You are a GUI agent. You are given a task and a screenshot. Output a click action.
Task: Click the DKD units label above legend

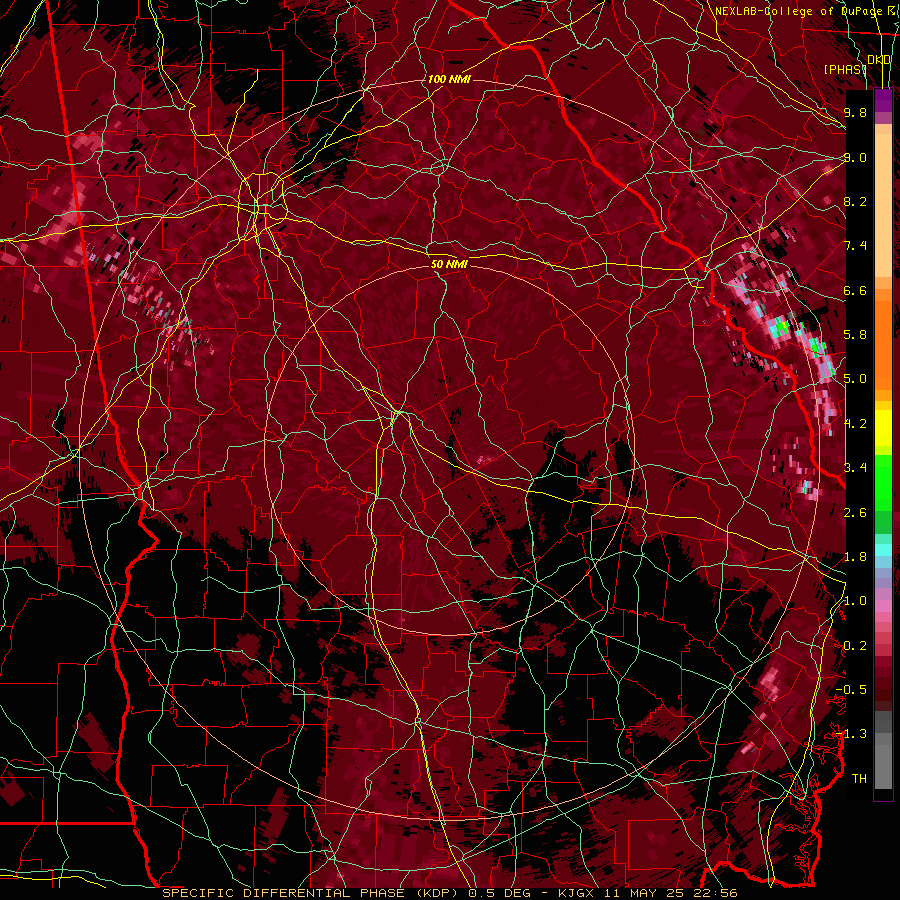879,60
